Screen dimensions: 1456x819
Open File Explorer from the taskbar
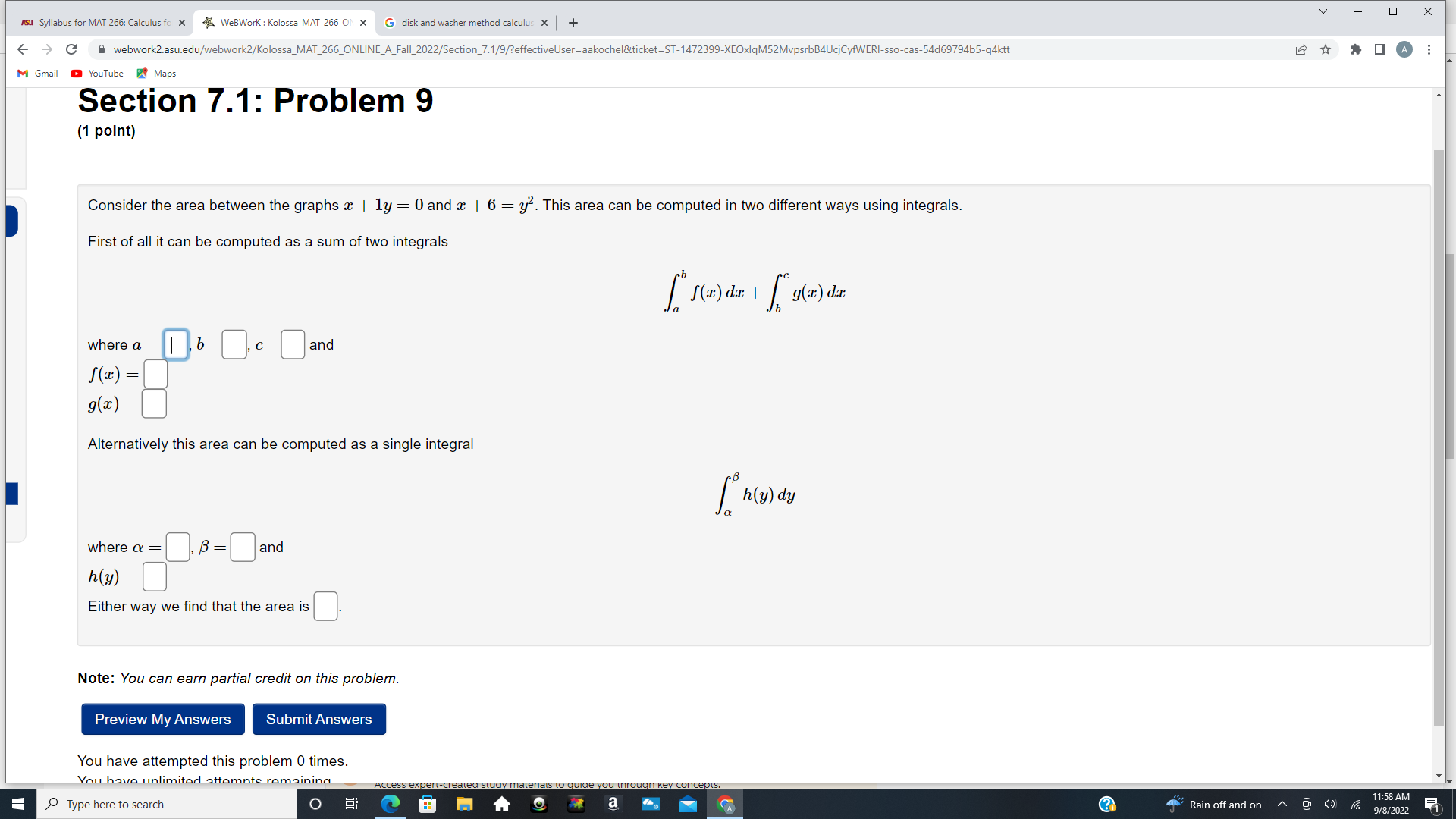465,804
